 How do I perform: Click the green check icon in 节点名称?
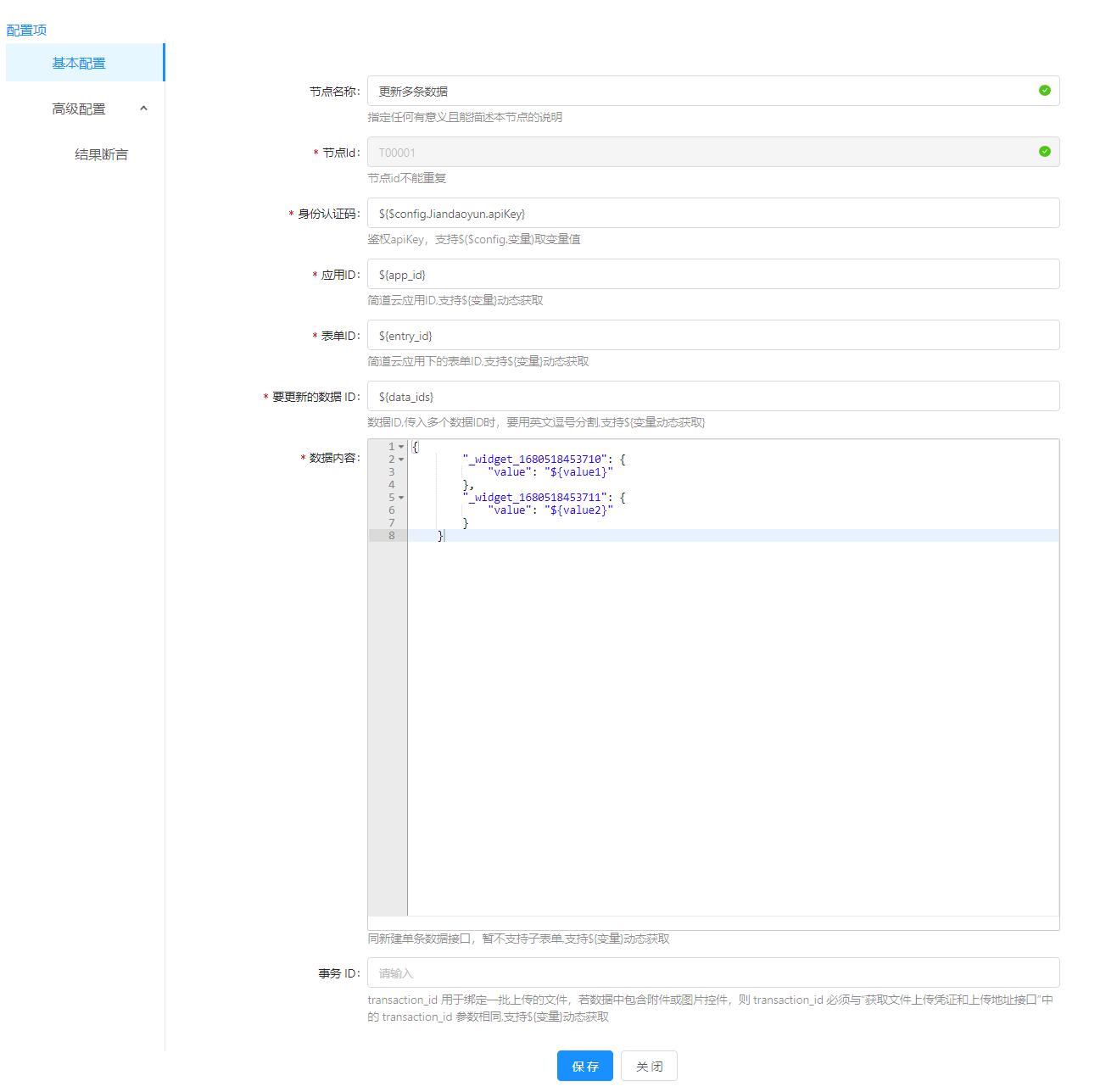[x=1045, y=91]
